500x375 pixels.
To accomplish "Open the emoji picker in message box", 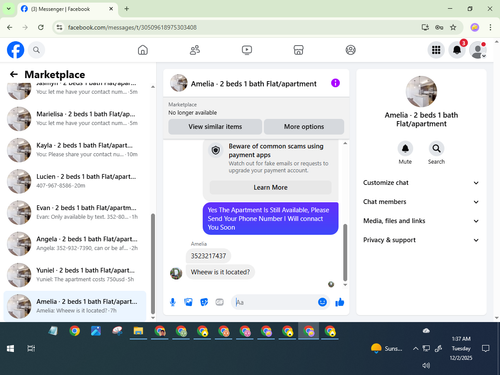I will point(322,302).
